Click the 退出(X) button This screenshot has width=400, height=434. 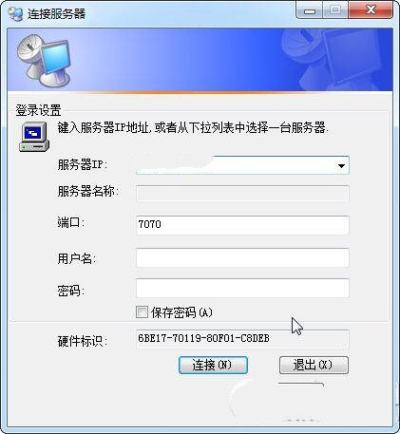pos(314,365)
